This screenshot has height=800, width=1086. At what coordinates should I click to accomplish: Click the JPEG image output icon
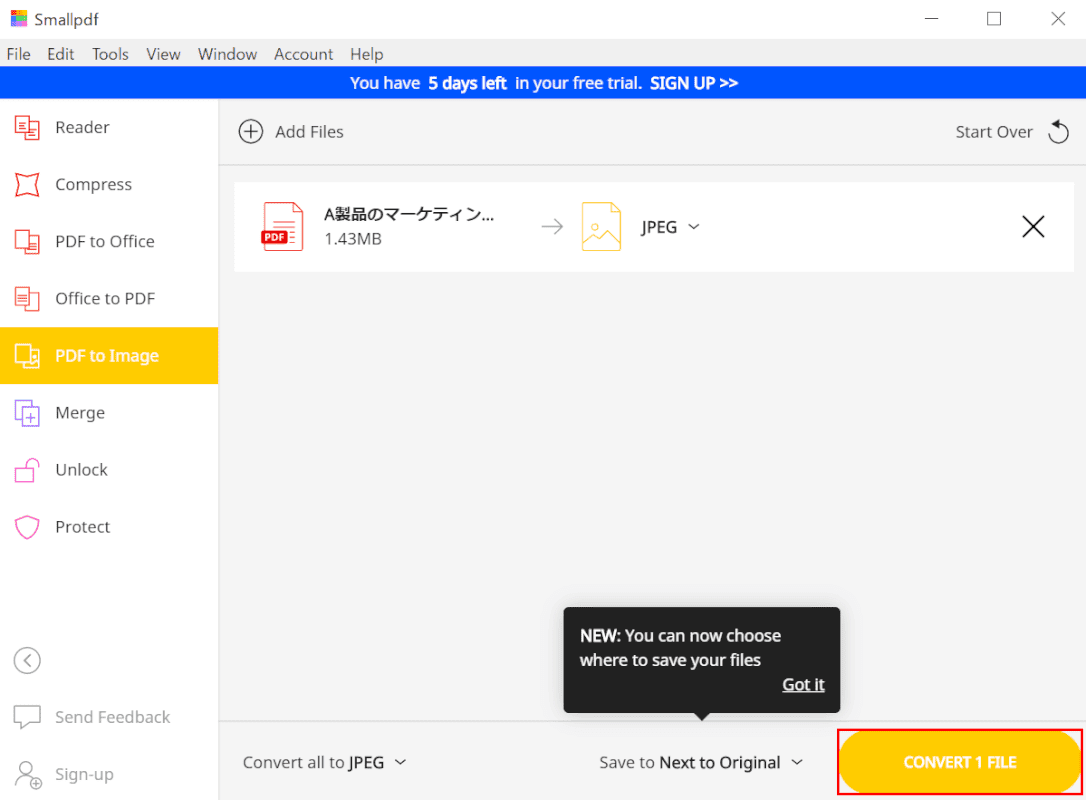pyautogui.click(x=601, y=226)
